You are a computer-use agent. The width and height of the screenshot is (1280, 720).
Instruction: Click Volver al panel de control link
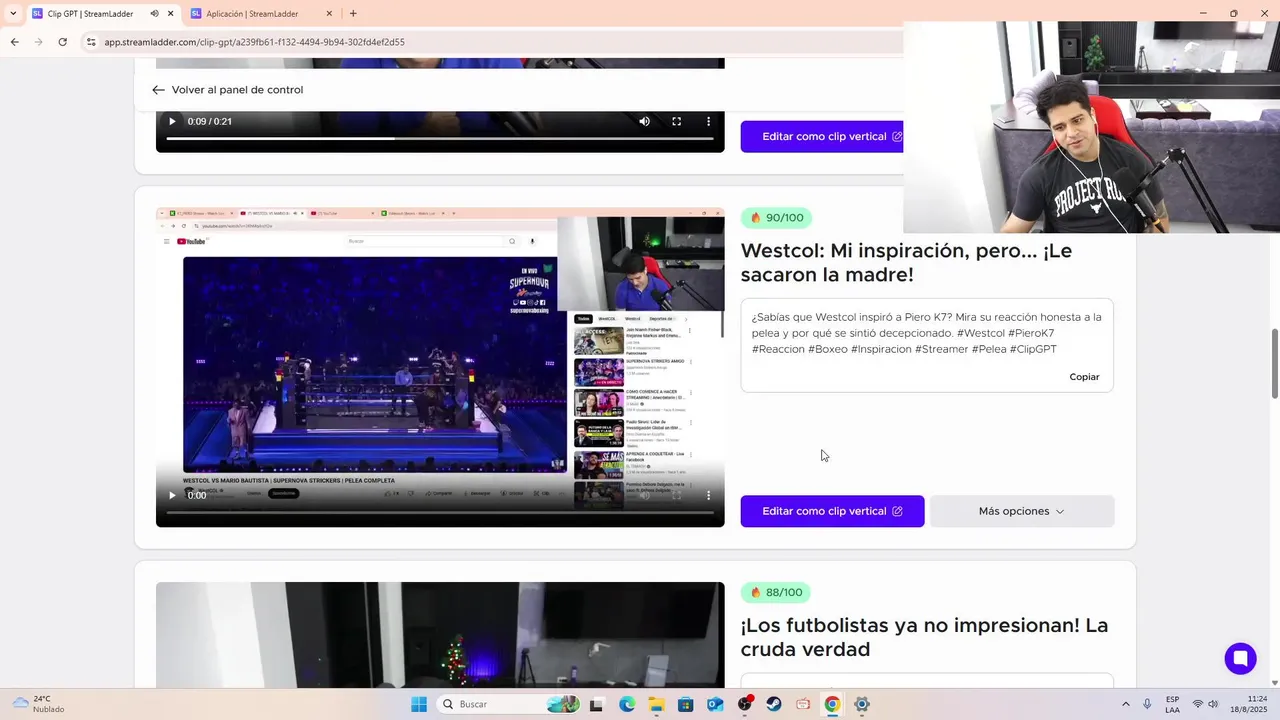(237, 90)
